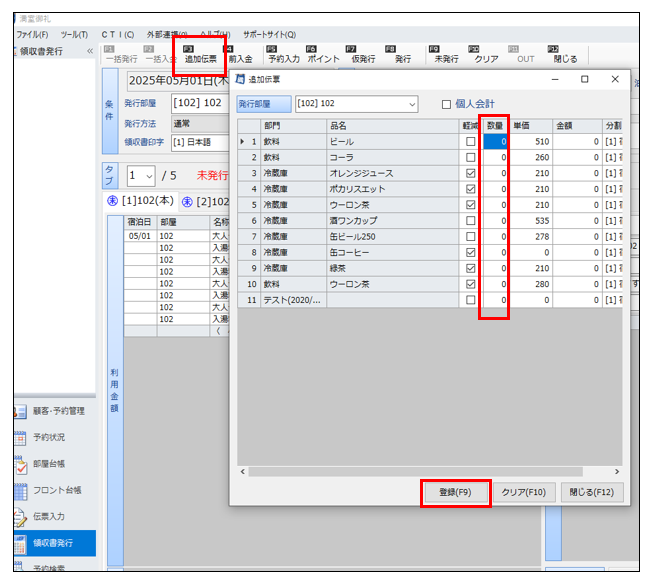Click the 仮発行 F7 toolbar button
The height and width of the screenshot is (588, 661).
(x=361, y=54)
